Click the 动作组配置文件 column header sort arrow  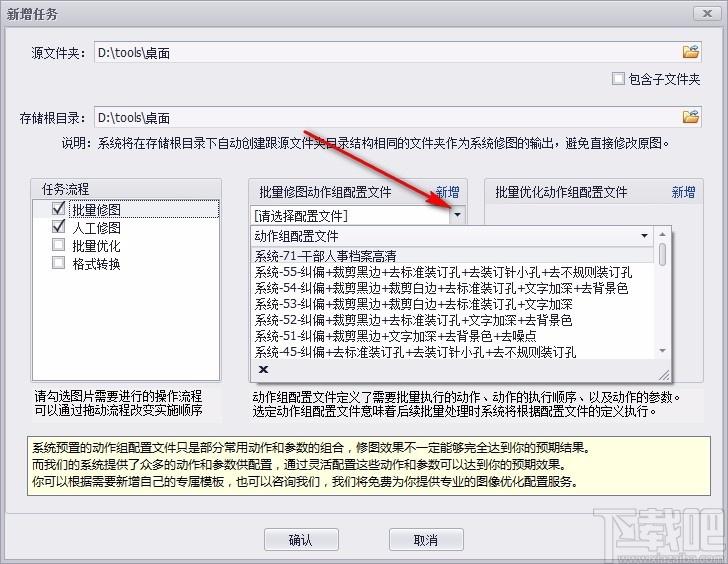click(x=644, y=236)
